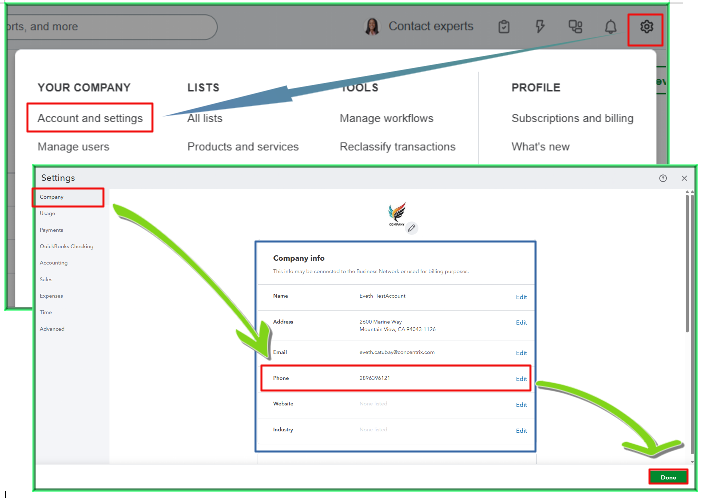Select the QuickBooks Checking tab
This screenshot has width=701, height=498.
(66, 246)
